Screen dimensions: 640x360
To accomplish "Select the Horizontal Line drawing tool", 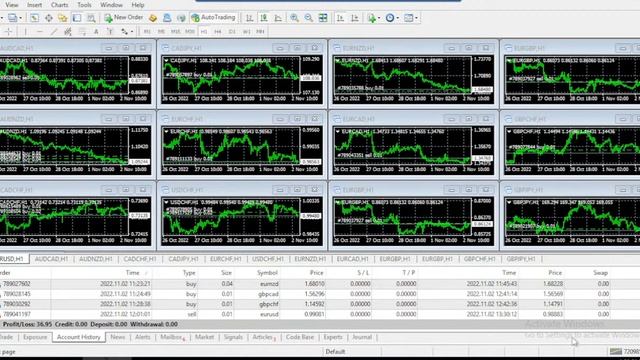I will coord(40,31).
